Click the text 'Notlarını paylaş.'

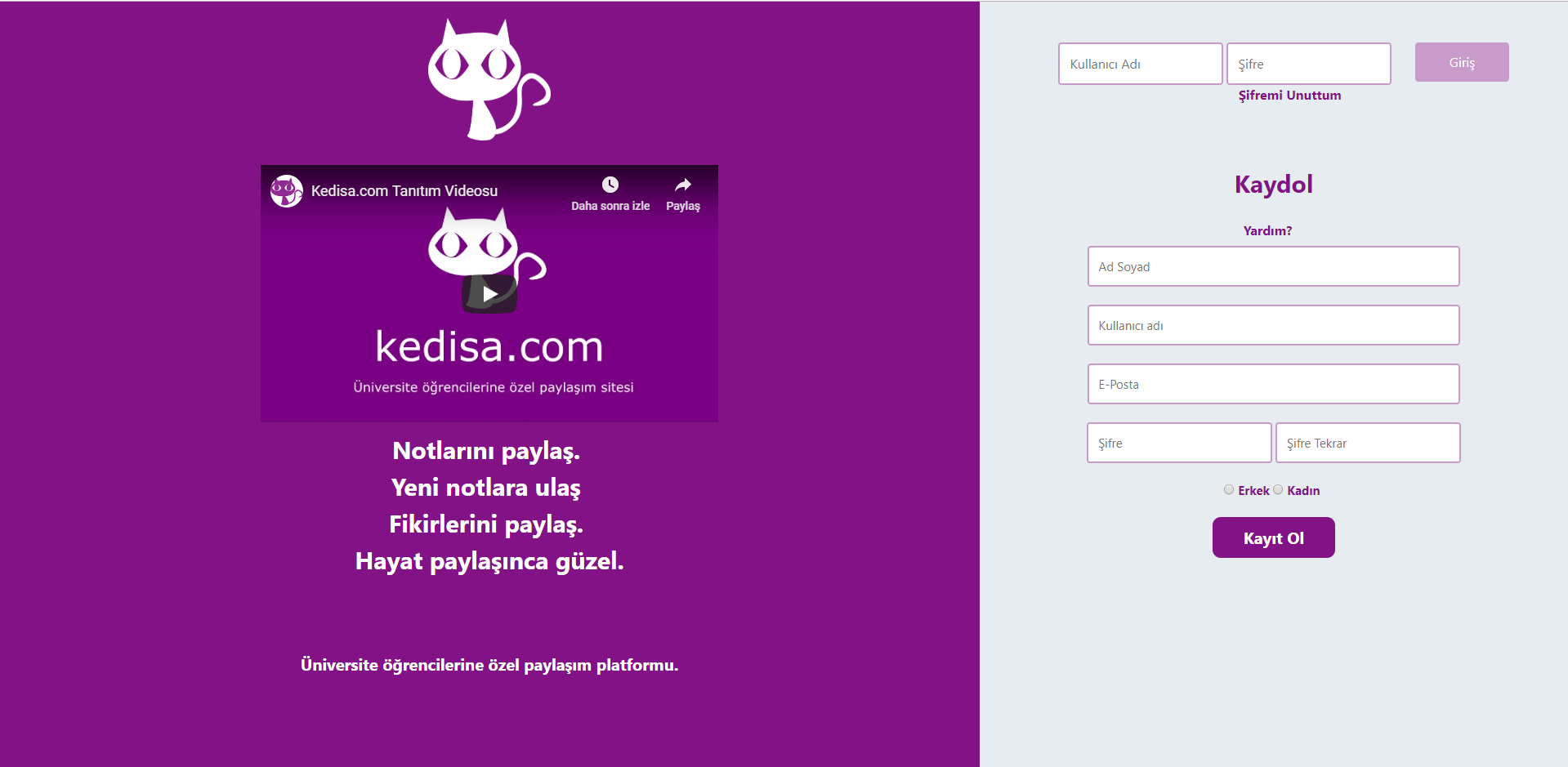coord(486,451)
